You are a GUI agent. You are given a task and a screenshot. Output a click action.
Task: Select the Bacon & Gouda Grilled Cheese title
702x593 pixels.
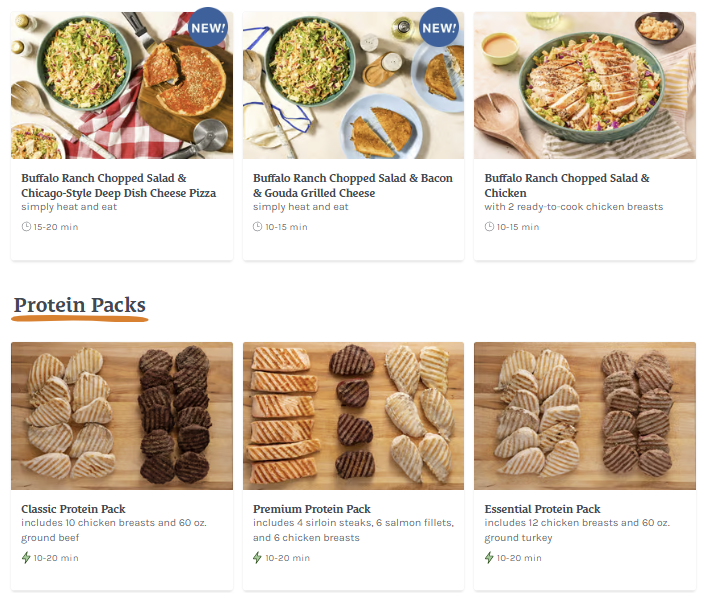tap(353, 185)
